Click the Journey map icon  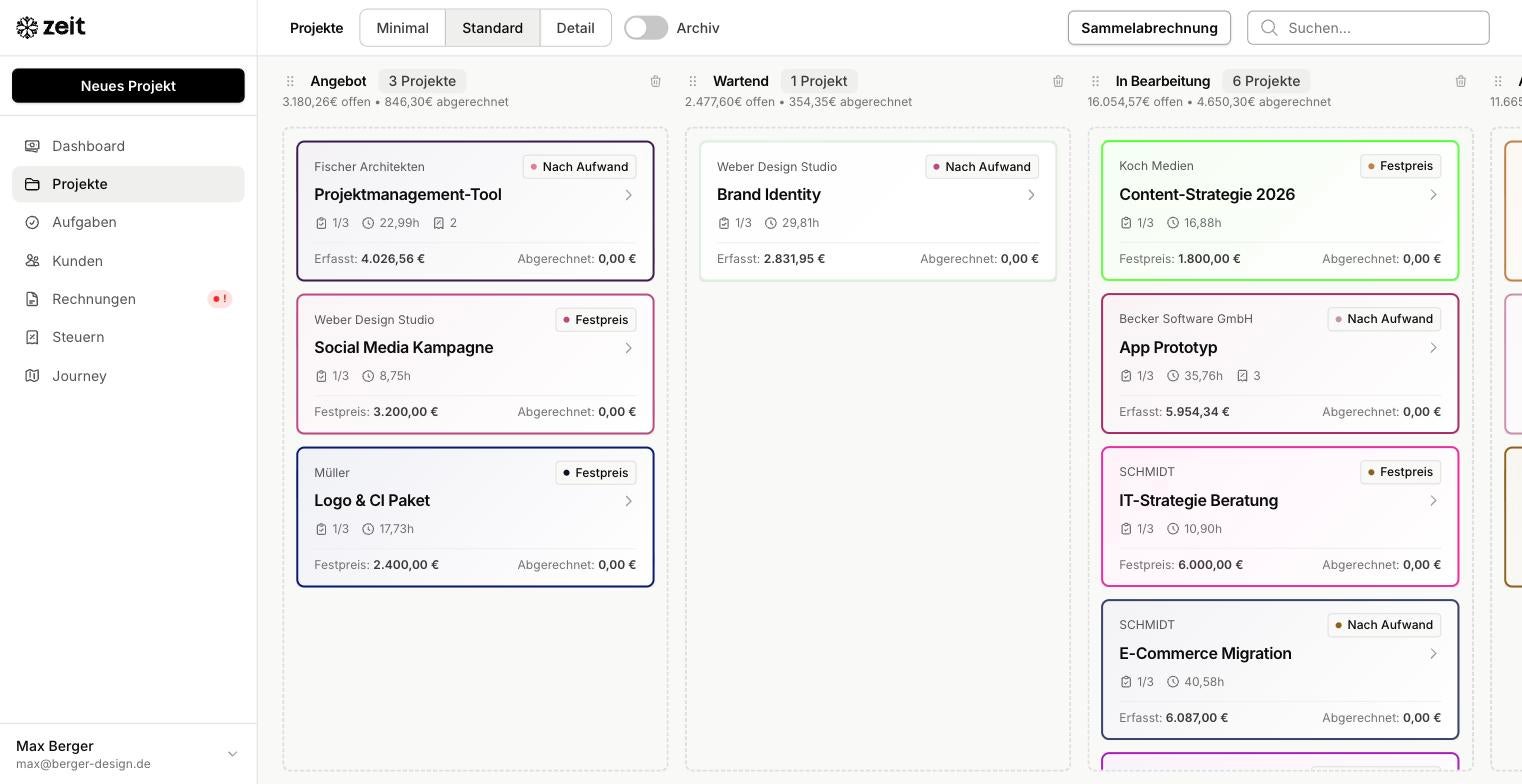point(33,376)
